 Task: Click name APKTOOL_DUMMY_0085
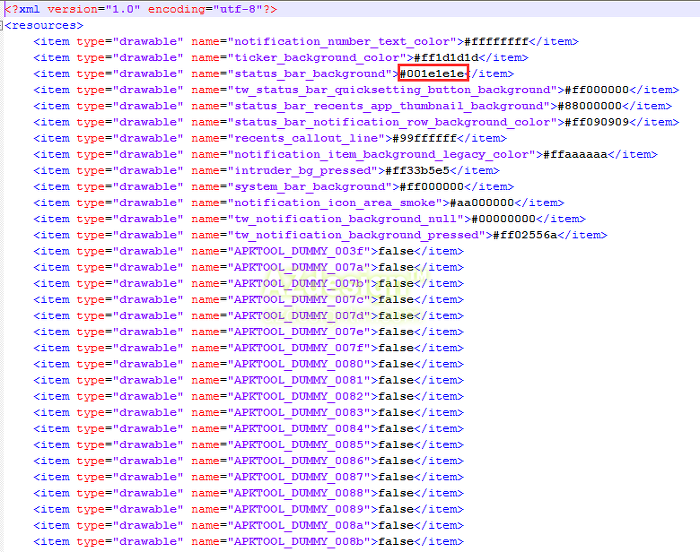pyautogui.click(x=300, y=444)
